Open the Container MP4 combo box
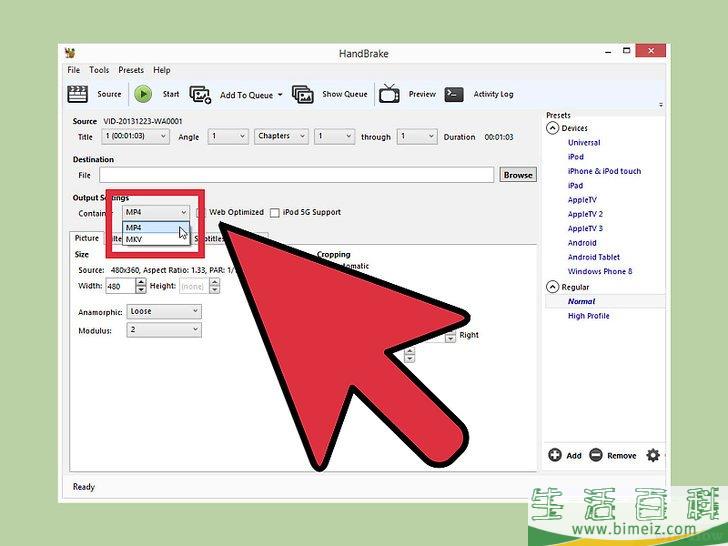 tap(156, 212)
